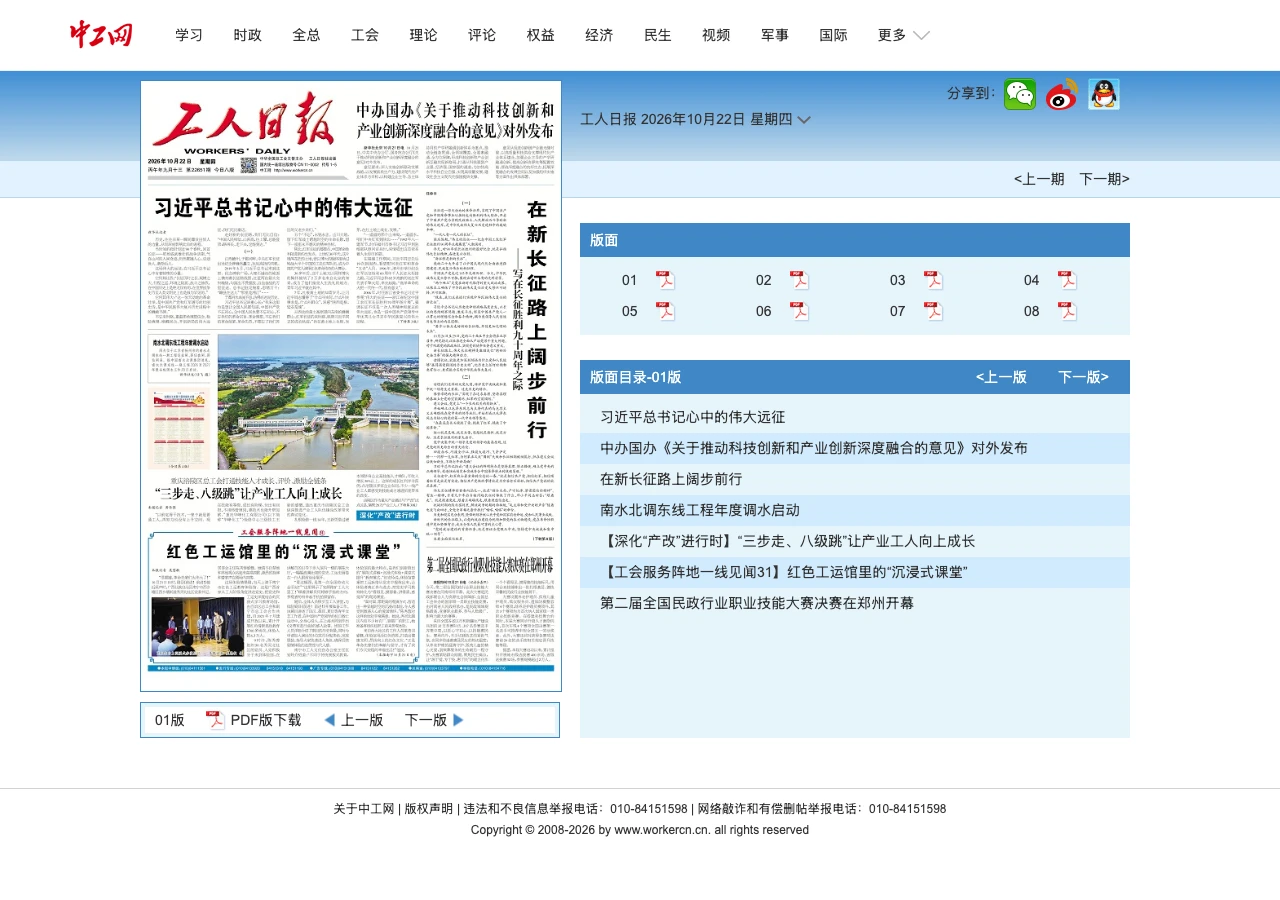Image resolution: width=1280 pixels, height=900 pixels.
Task: Open the 中办国办 科技创新 article link
Action: click(814, 448)
